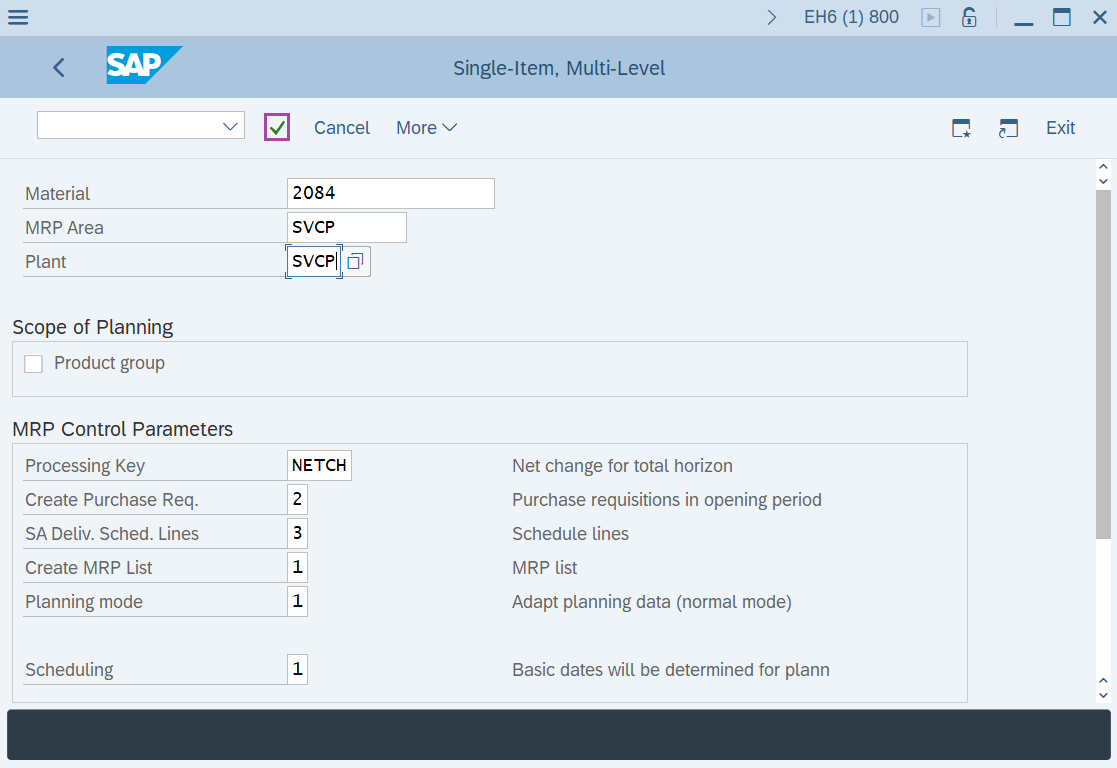
Task: Add this screen to favorites
Action: click(960, 128)
